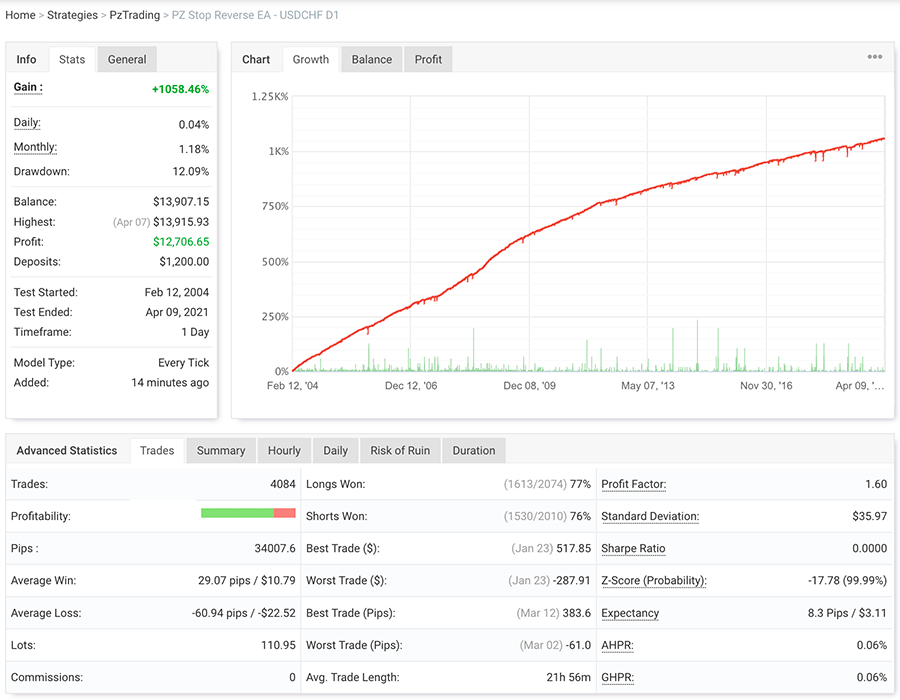Image resolution: width=900 pixels, height=700 pixels.
Task: Click the Balance value $13,907.15
Action: [181, 202]
